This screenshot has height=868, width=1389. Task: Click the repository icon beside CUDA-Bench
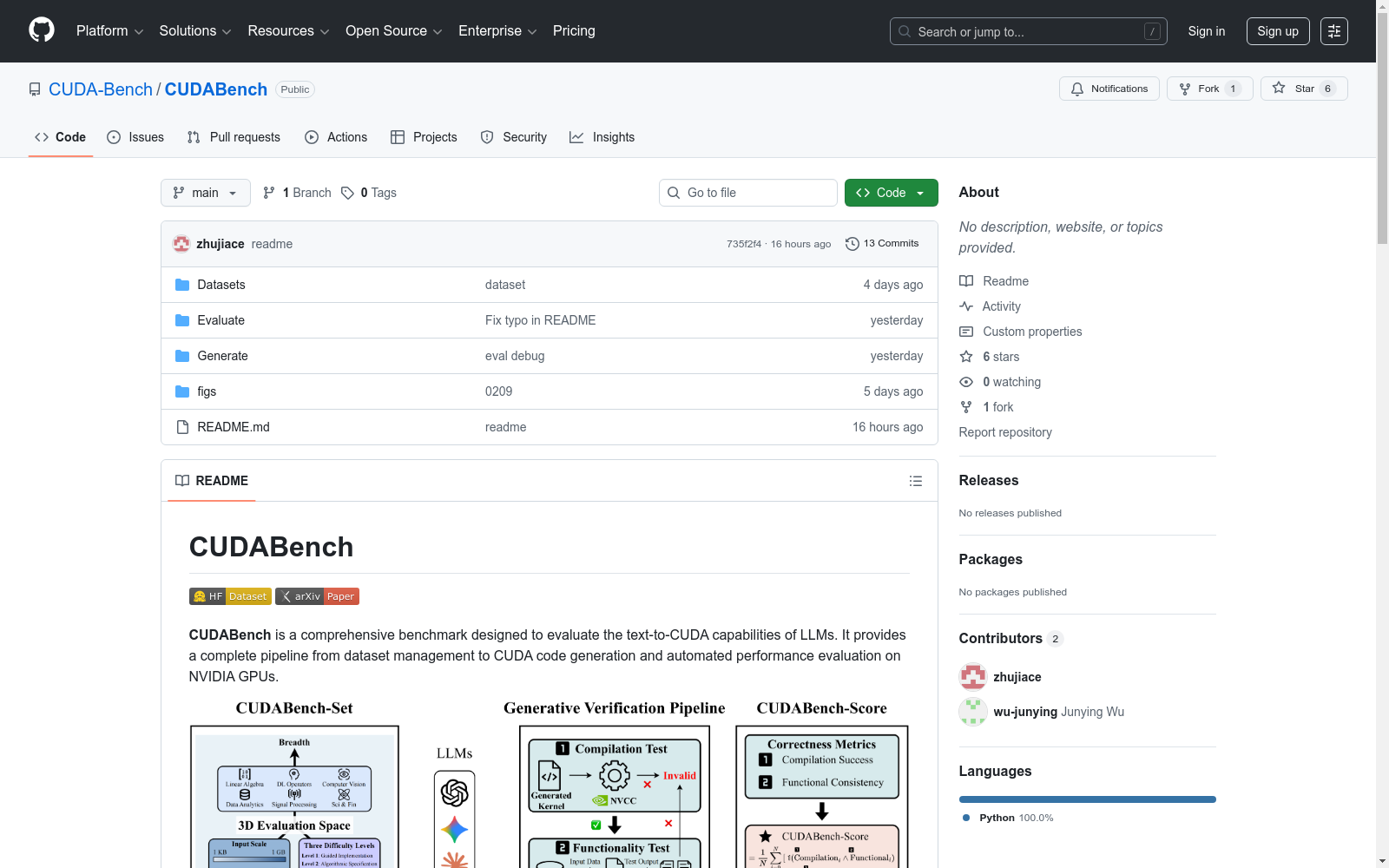click(35, 89)
